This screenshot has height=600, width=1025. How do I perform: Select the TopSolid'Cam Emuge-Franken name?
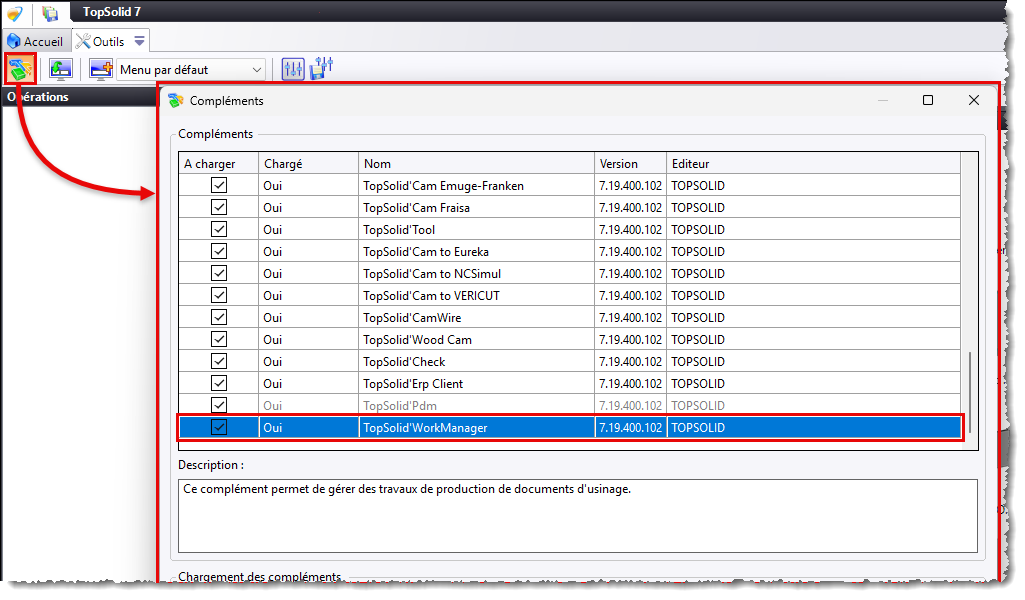coord(443,186)
